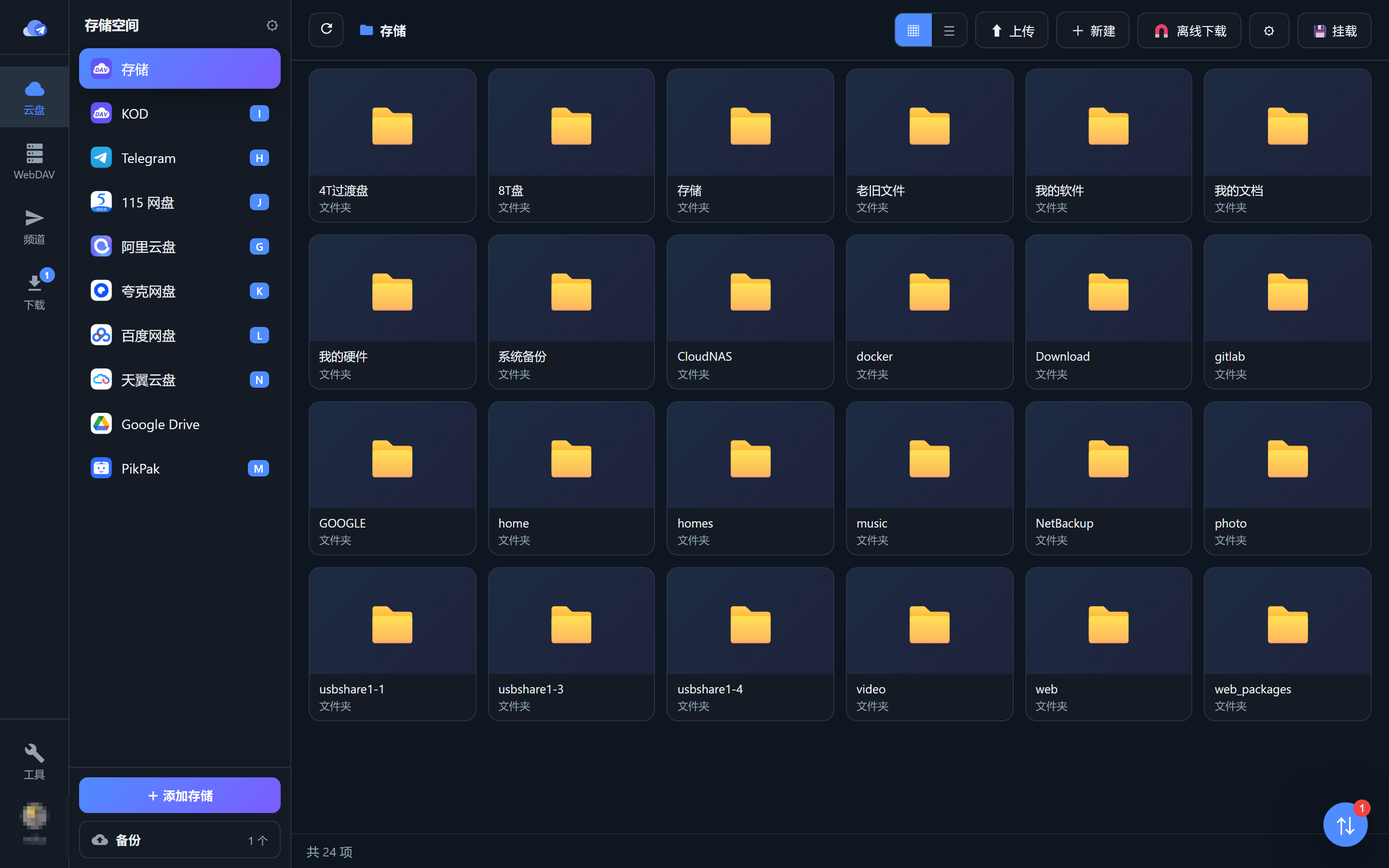This screenshot has width=1389, height=868.
Task: Select KOD storage
Action: coord(179,114)
